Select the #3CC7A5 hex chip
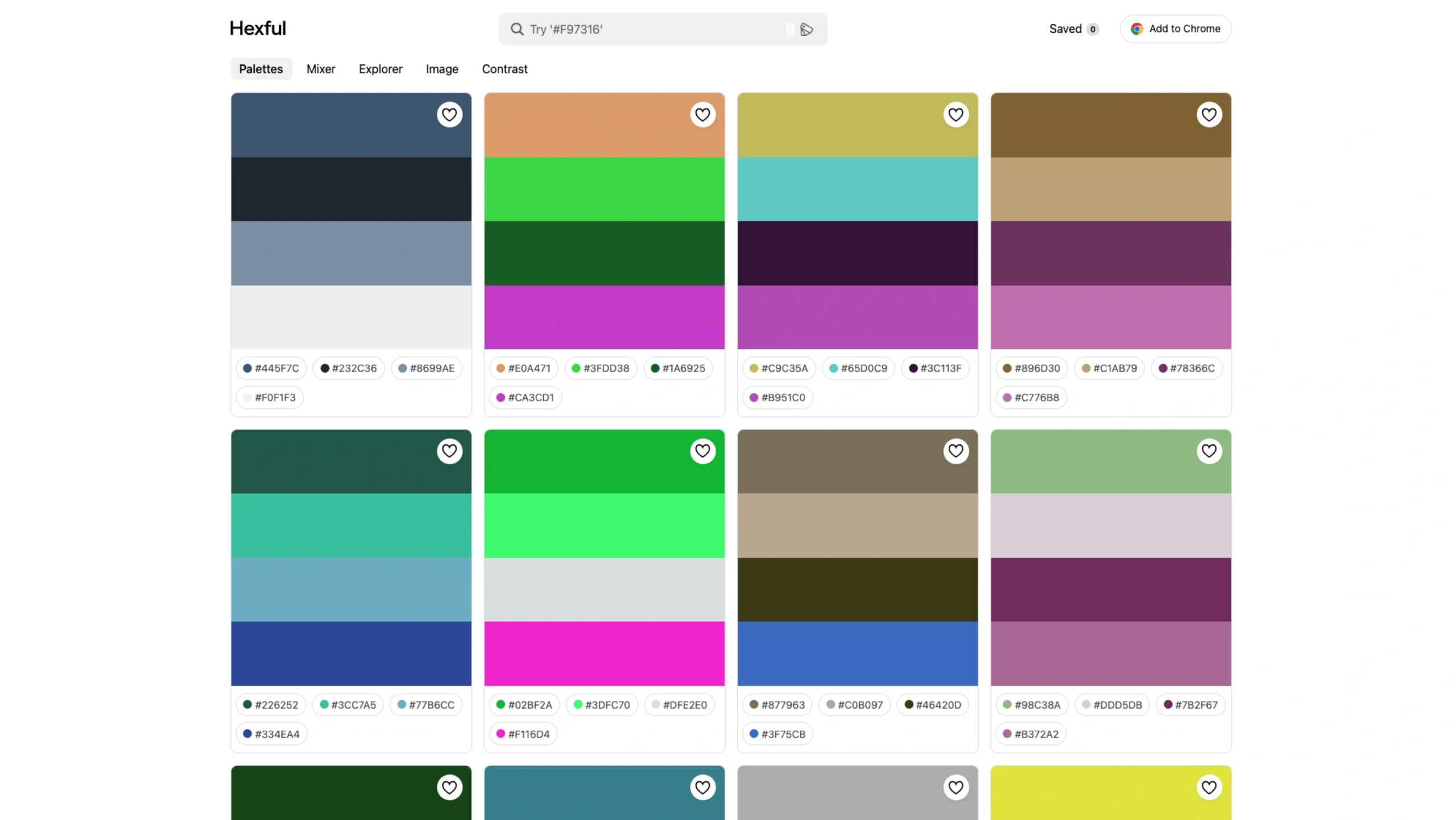The width and height of the screenshot is (1456, 820). [348, 705]
